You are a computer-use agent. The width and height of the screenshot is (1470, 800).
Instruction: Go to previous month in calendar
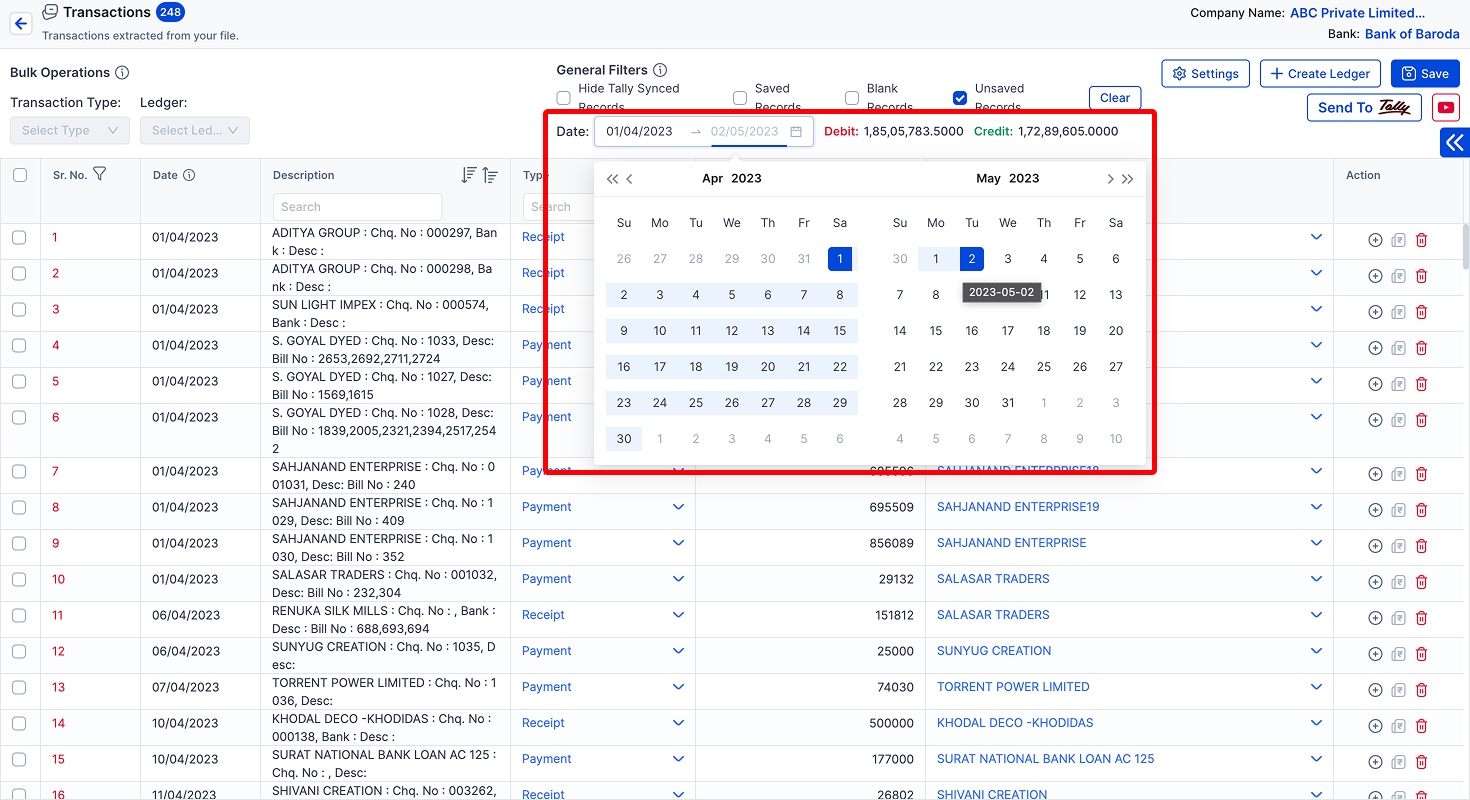(630, 179)
